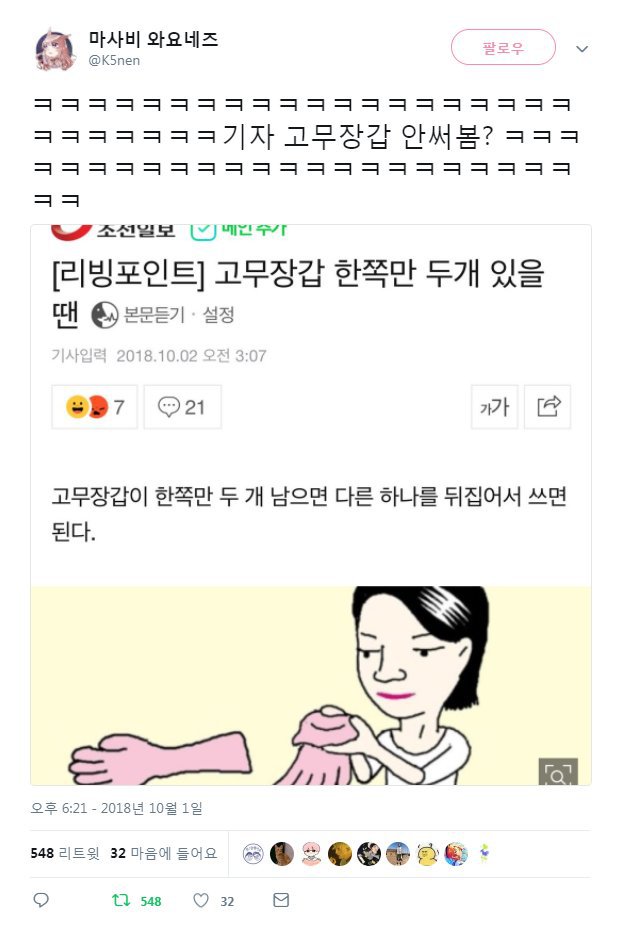This screenshot has width=624, height=930.
Task: Open 마사비 와요네즈 profile avatar
Action: pyautogui.click(x=55, y=50)
